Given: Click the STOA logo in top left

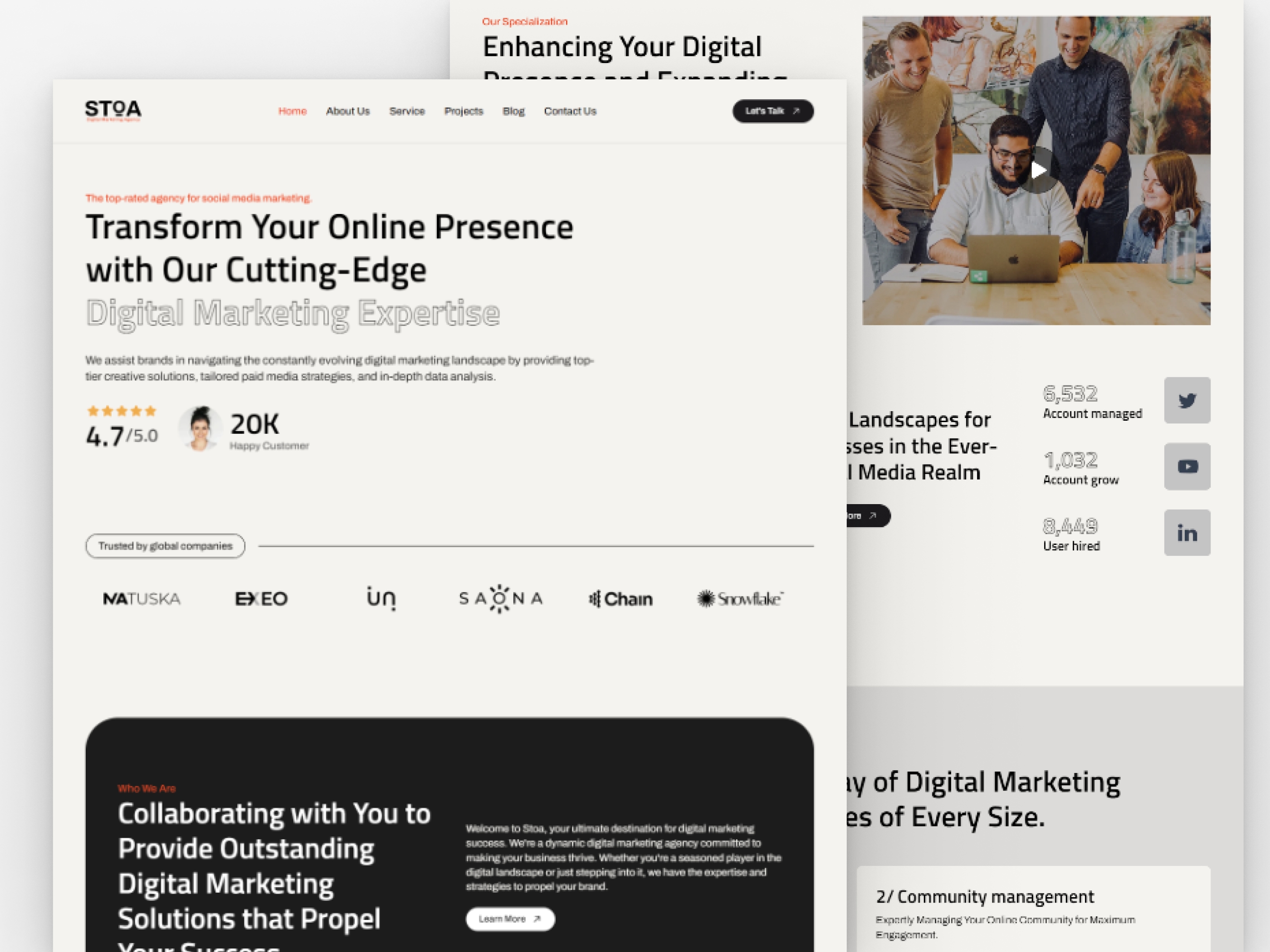Looking at the screenshot, I should click(114, 111).
